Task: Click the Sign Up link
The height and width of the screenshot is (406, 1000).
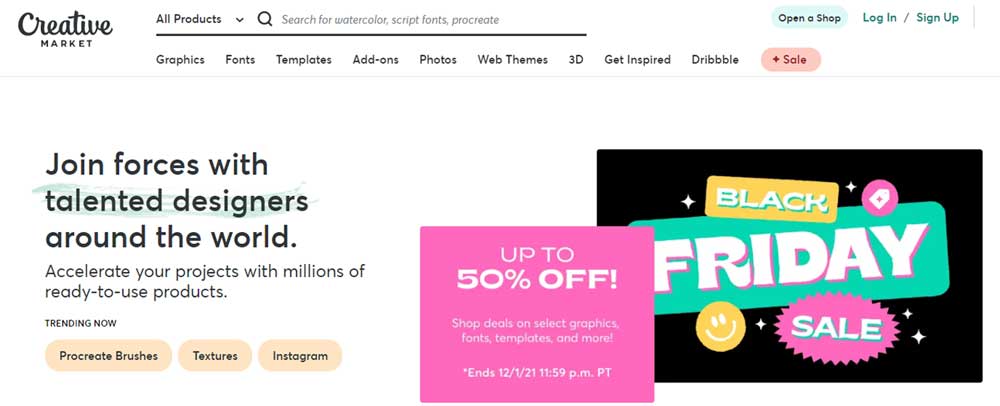Action: coord(938,18)
